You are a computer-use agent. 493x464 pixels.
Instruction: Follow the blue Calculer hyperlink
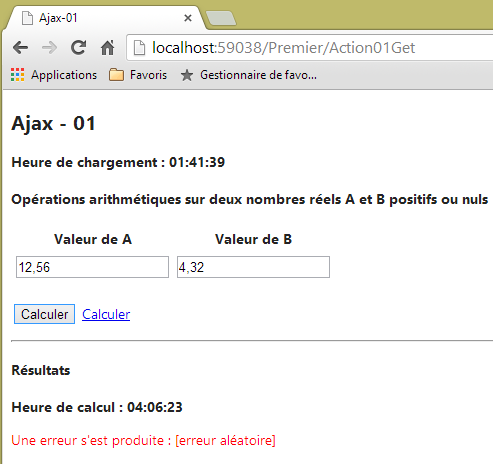coord(106,314)
